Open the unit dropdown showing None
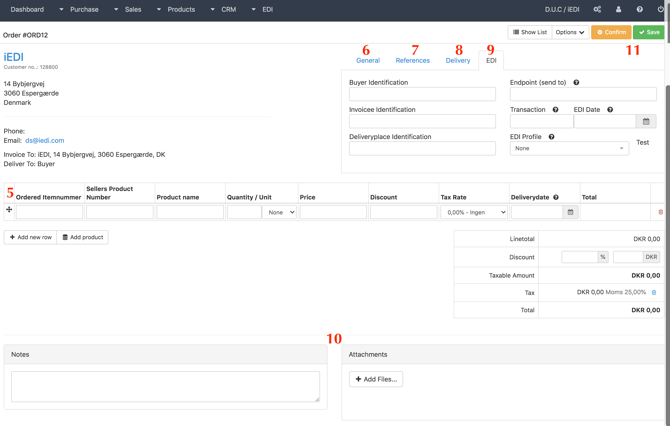The width and height of the screenshot is (670, 426). tap(279, 212)
